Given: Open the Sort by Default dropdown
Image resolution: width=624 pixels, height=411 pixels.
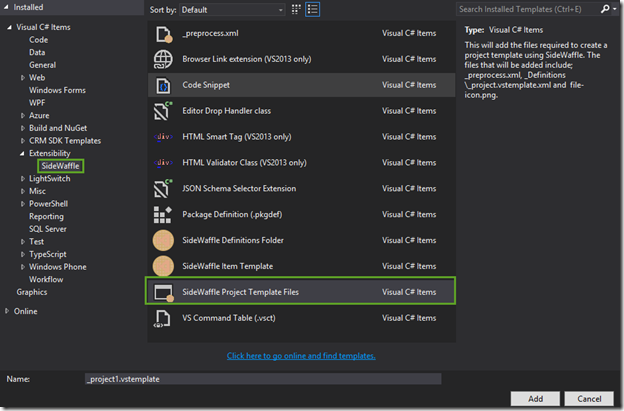Looking at the screenshot, I should click(x=232, y=10).
